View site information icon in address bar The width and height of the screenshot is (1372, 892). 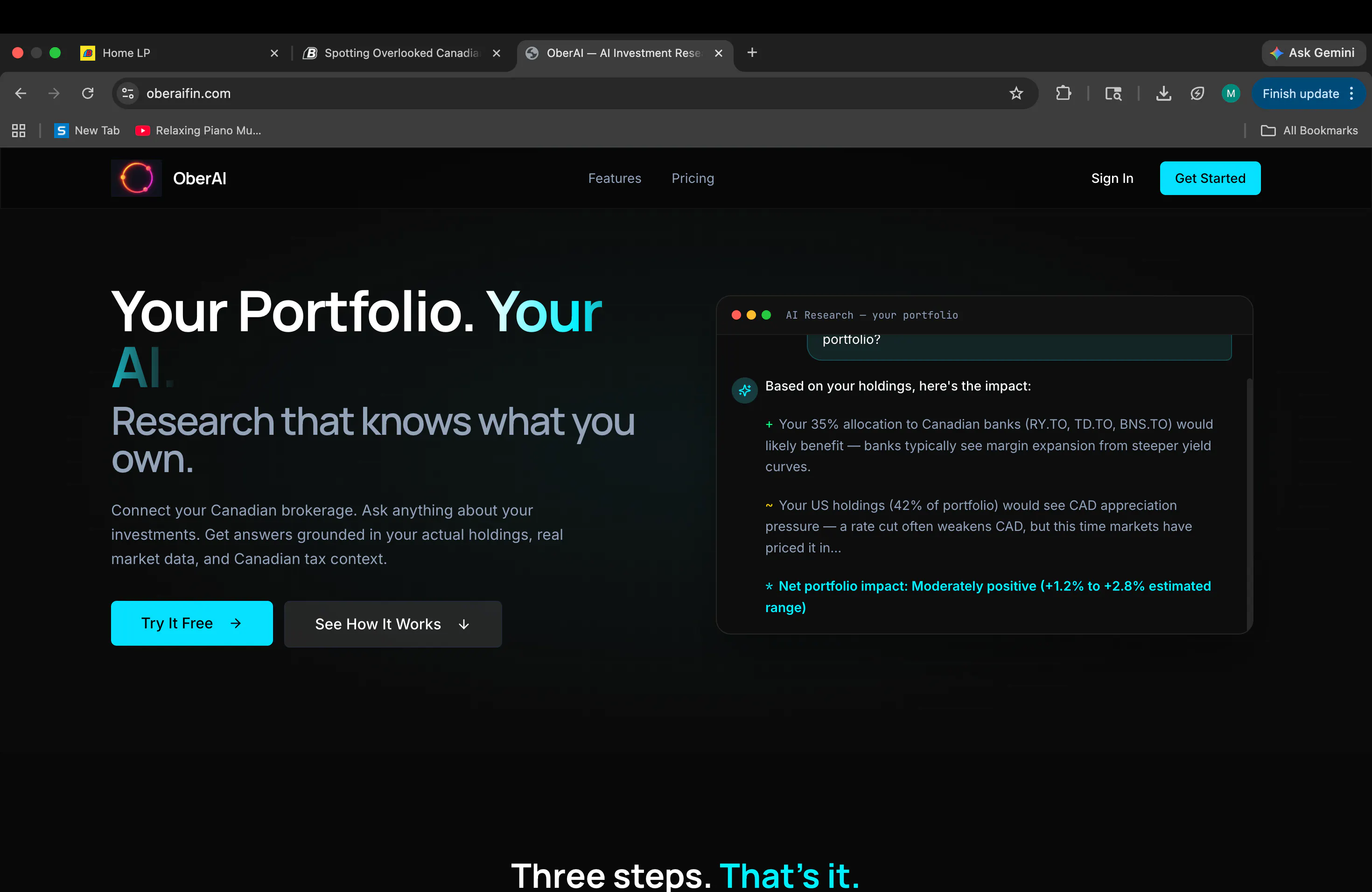coord(128,93)
